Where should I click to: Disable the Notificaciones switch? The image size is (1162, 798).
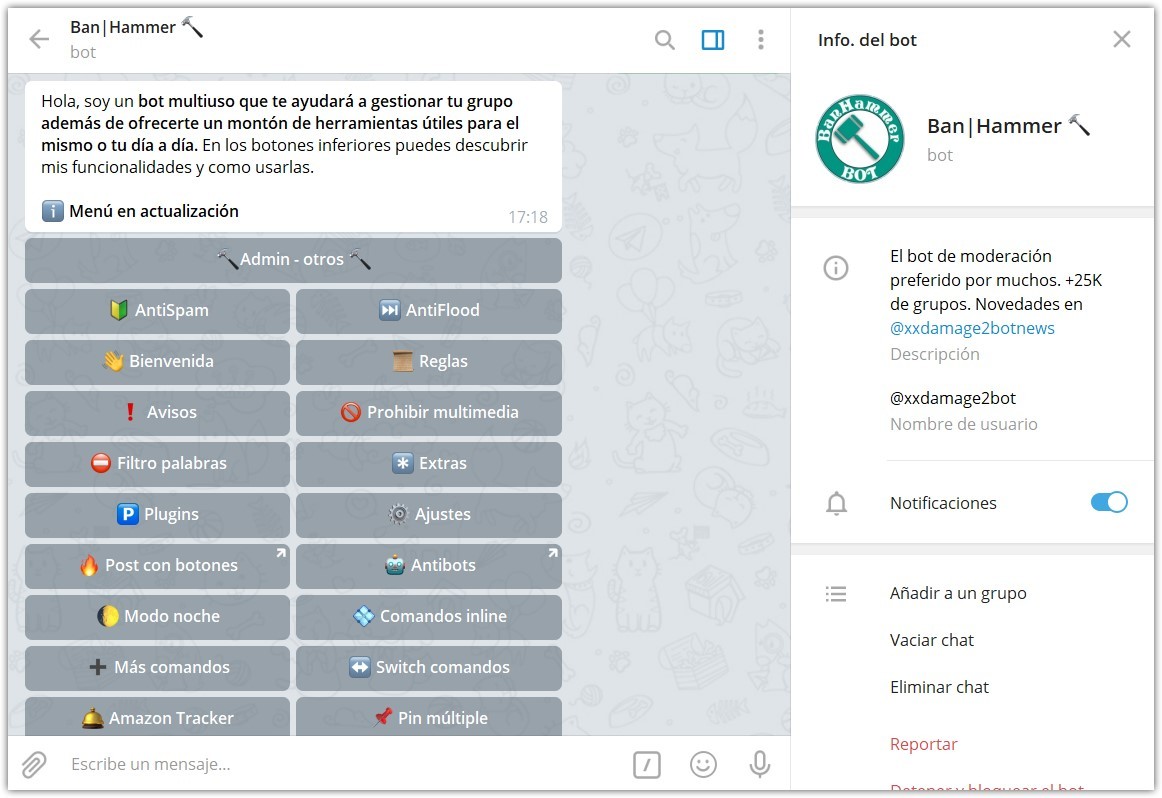point(1109,503)
